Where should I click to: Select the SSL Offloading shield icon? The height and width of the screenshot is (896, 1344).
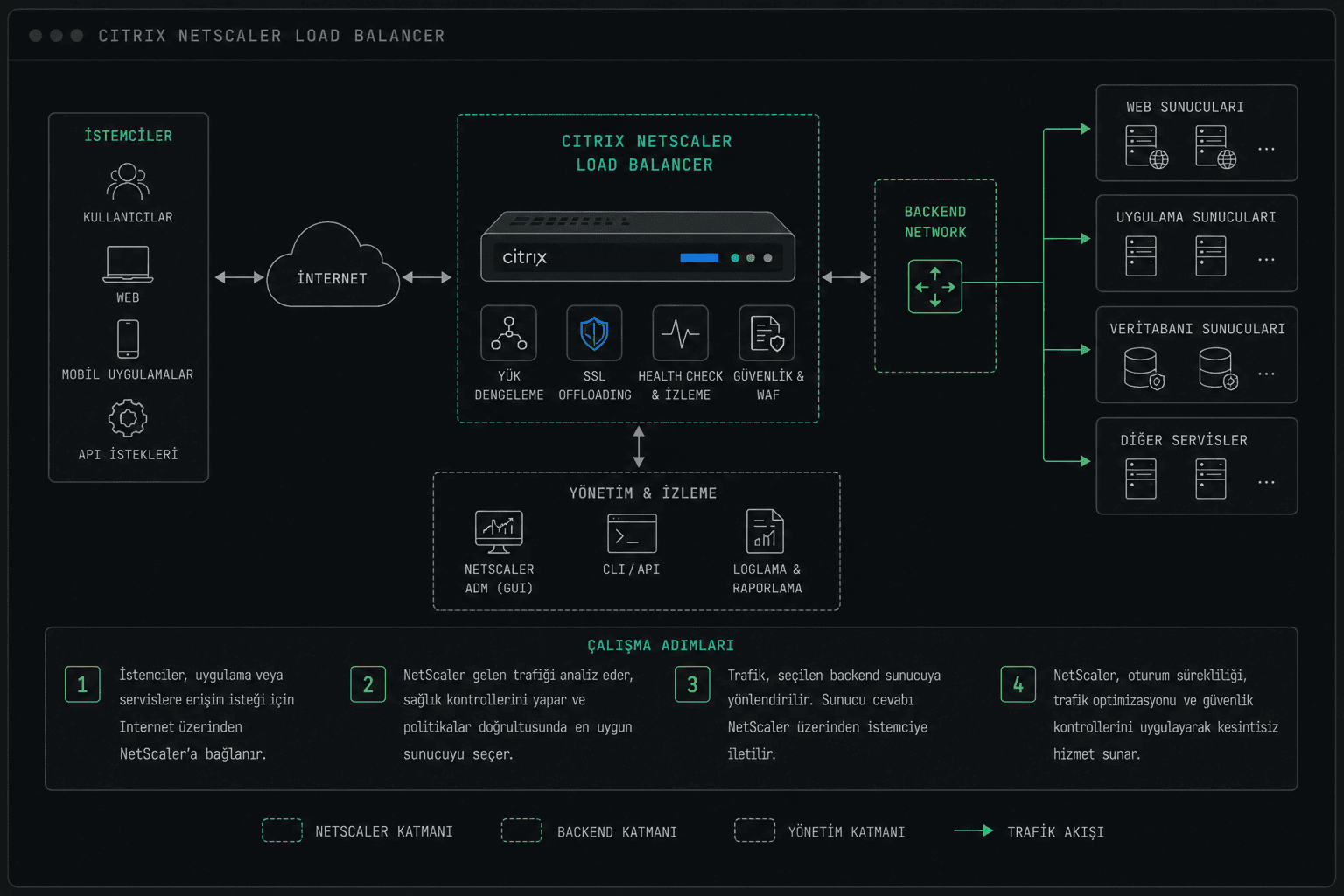(594, 333)
